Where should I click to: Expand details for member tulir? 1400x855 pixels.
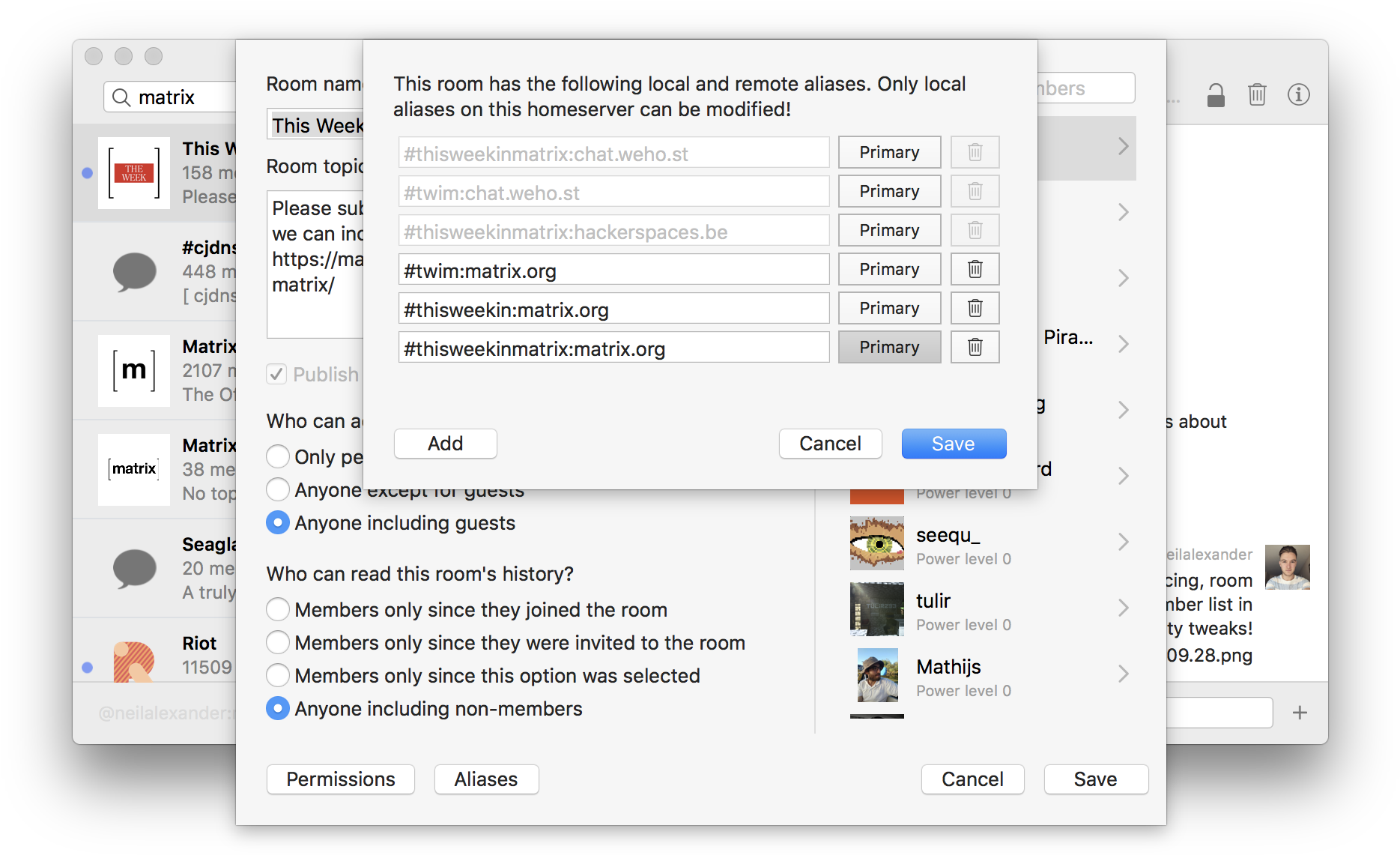[1123, 608]
